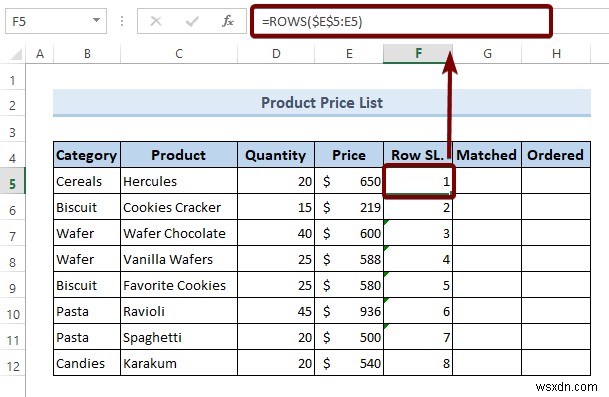The height and width of the screenshot is (397, 609).
Task: Select the 'Wafer Chocolate' cell
Action: [x=179, y=233]
